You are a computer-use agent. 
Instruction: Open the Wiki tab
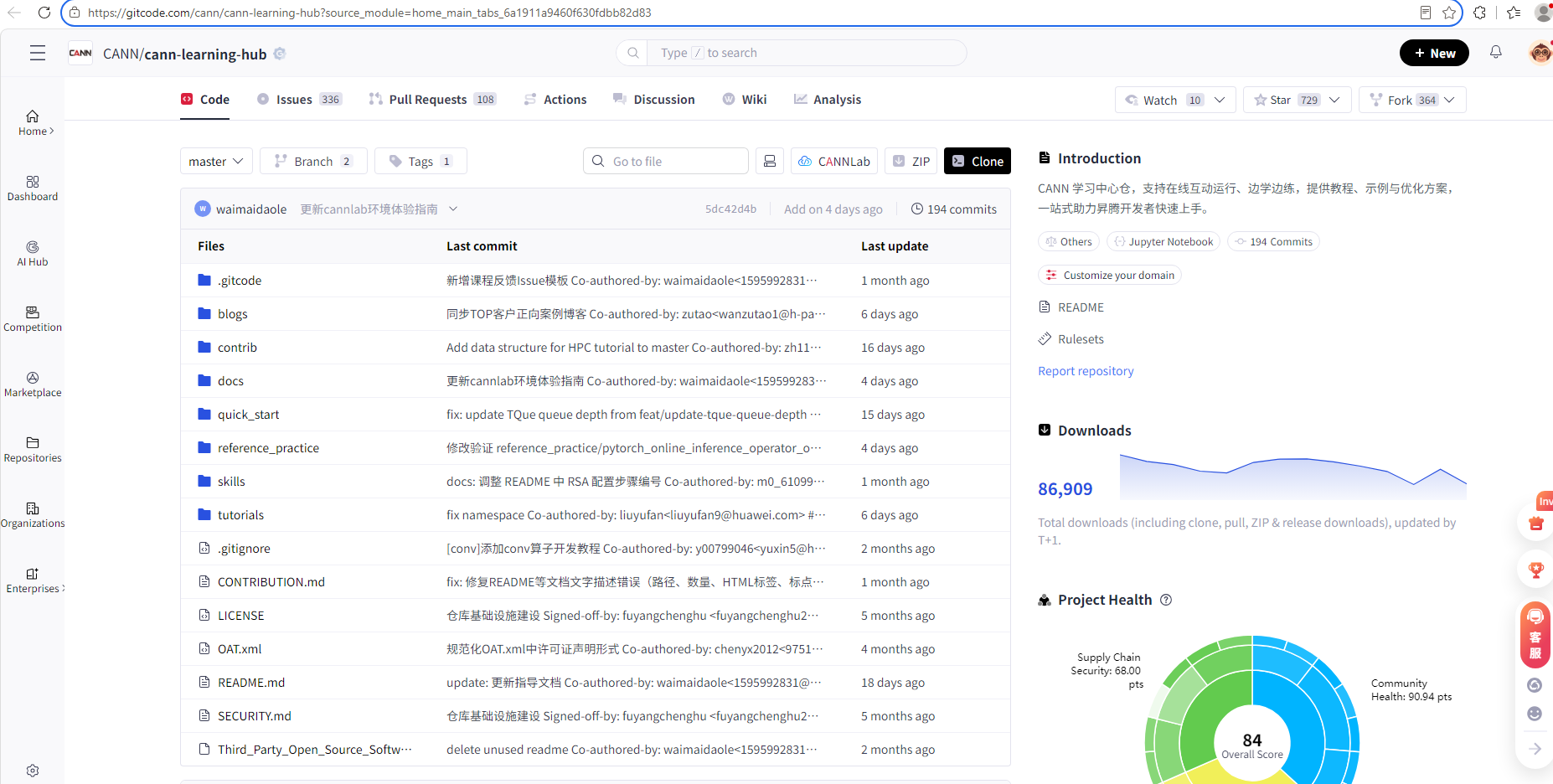(745, 99)
